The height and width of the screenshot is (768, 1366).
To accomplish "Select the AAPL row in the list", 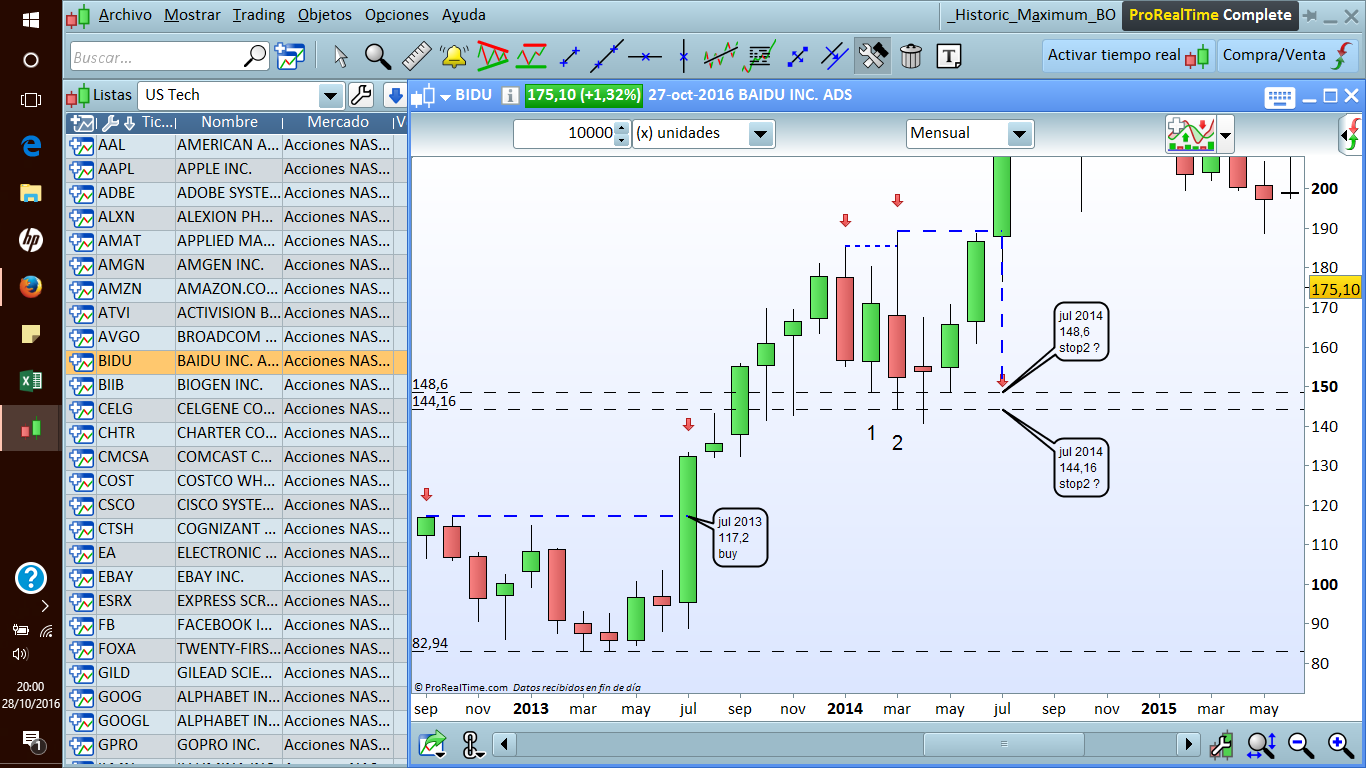I will [236, 169].
